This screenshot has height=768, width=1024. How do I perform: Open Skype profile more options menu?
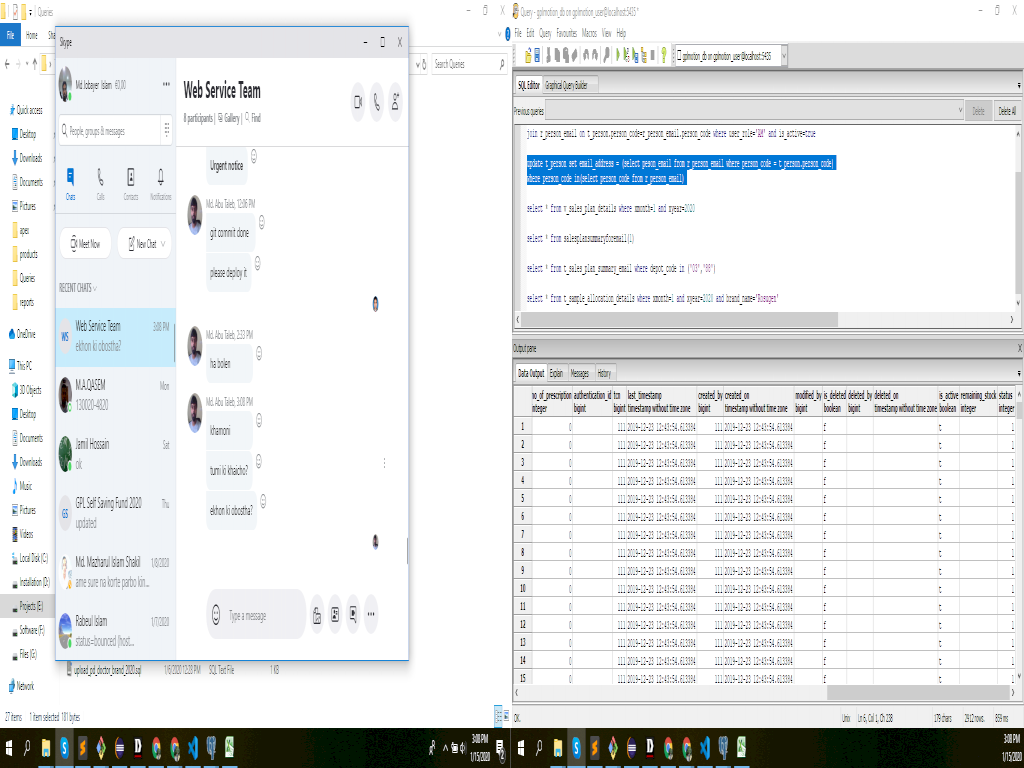167,84
